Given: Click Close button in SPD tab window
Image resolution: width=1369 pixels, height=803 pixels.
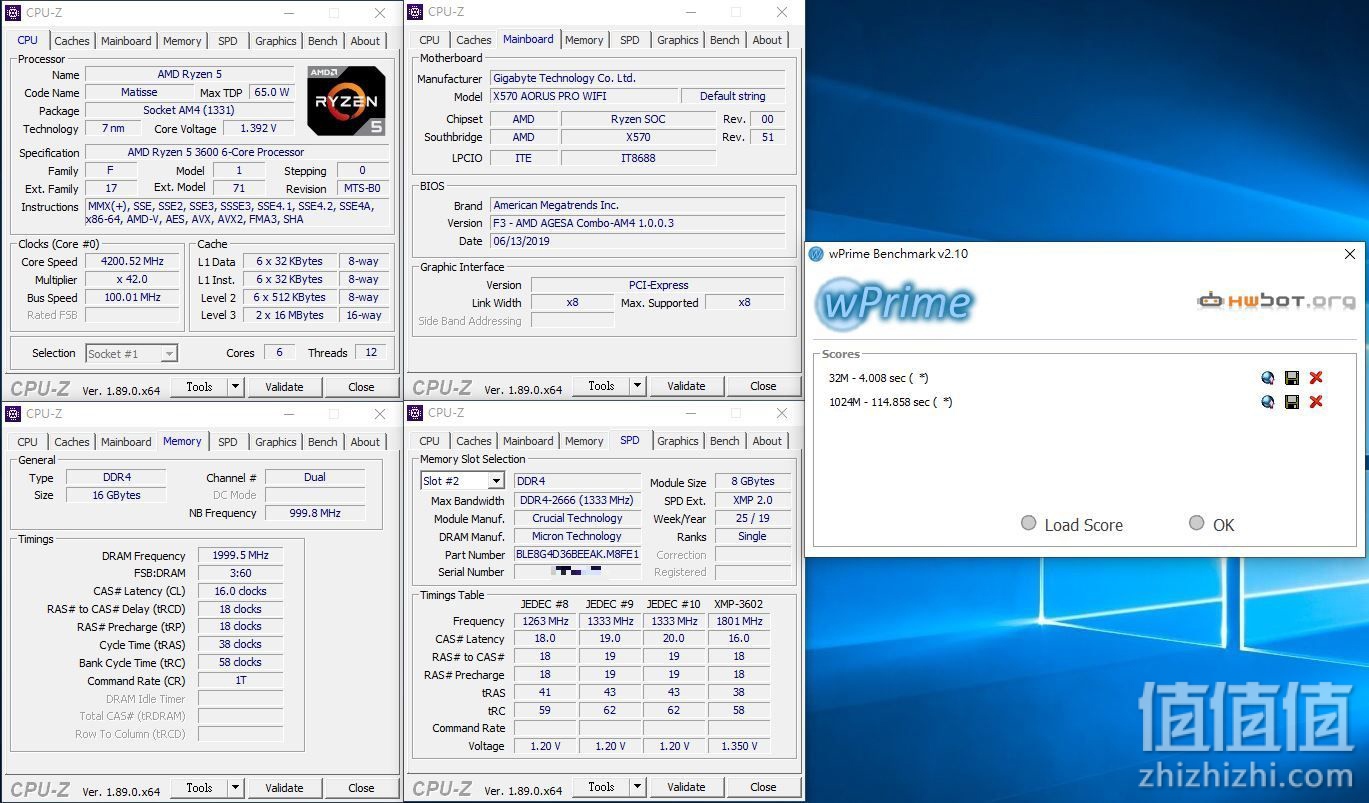Looking at the screenshot, I should (763, 787).
